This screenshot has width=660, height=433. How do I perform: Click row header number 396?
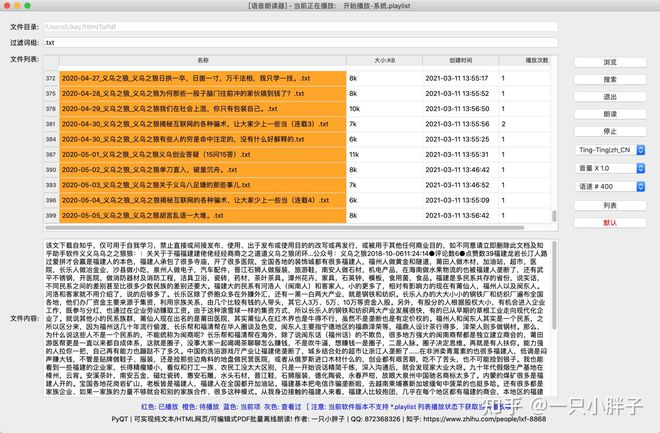click(51, 200)
